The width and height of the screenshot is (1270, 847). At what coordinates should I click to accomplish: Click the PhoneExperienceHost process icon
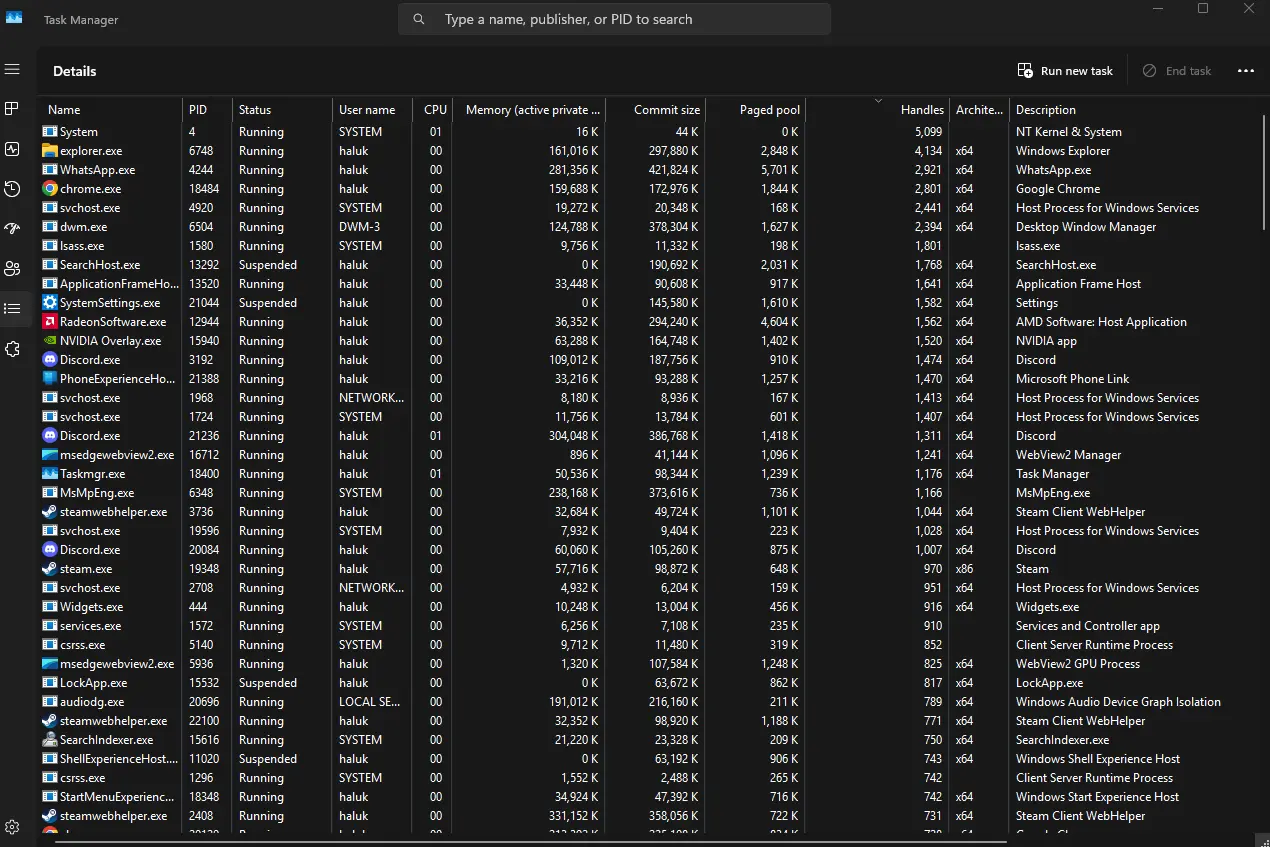[50, 379]
